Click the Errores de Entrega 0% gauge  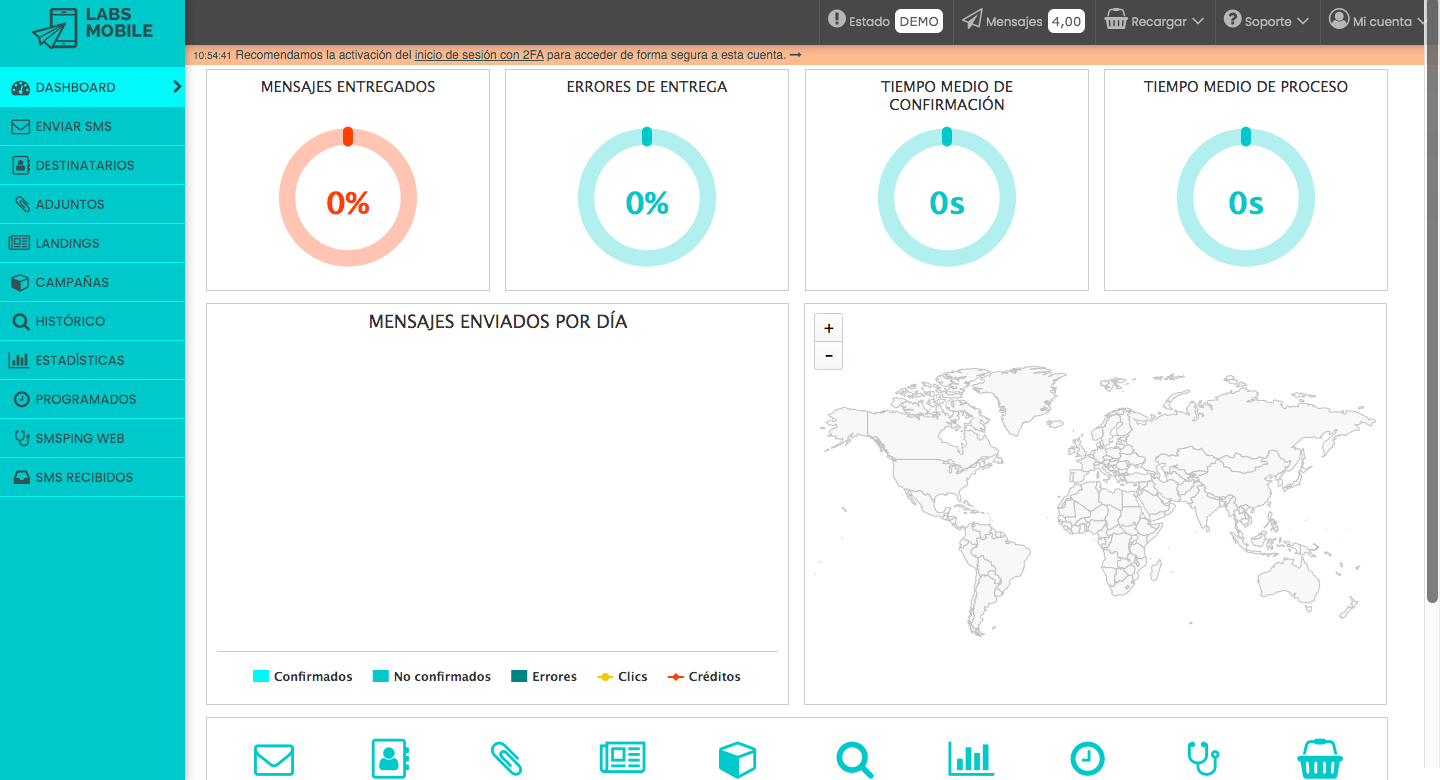(x=647, y=198)
